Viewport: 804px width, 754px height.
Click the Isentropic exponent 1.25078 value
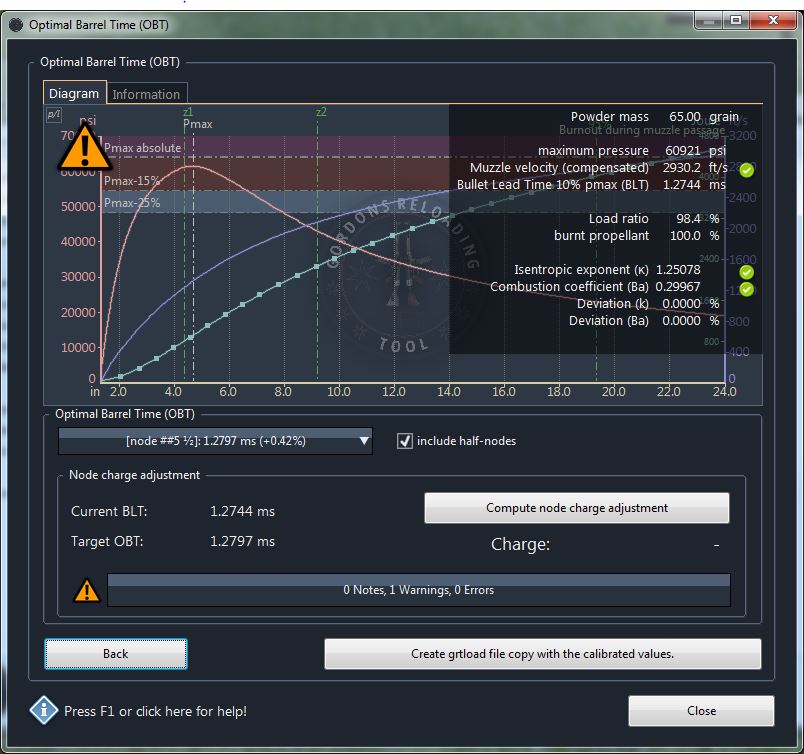point(678,270)
